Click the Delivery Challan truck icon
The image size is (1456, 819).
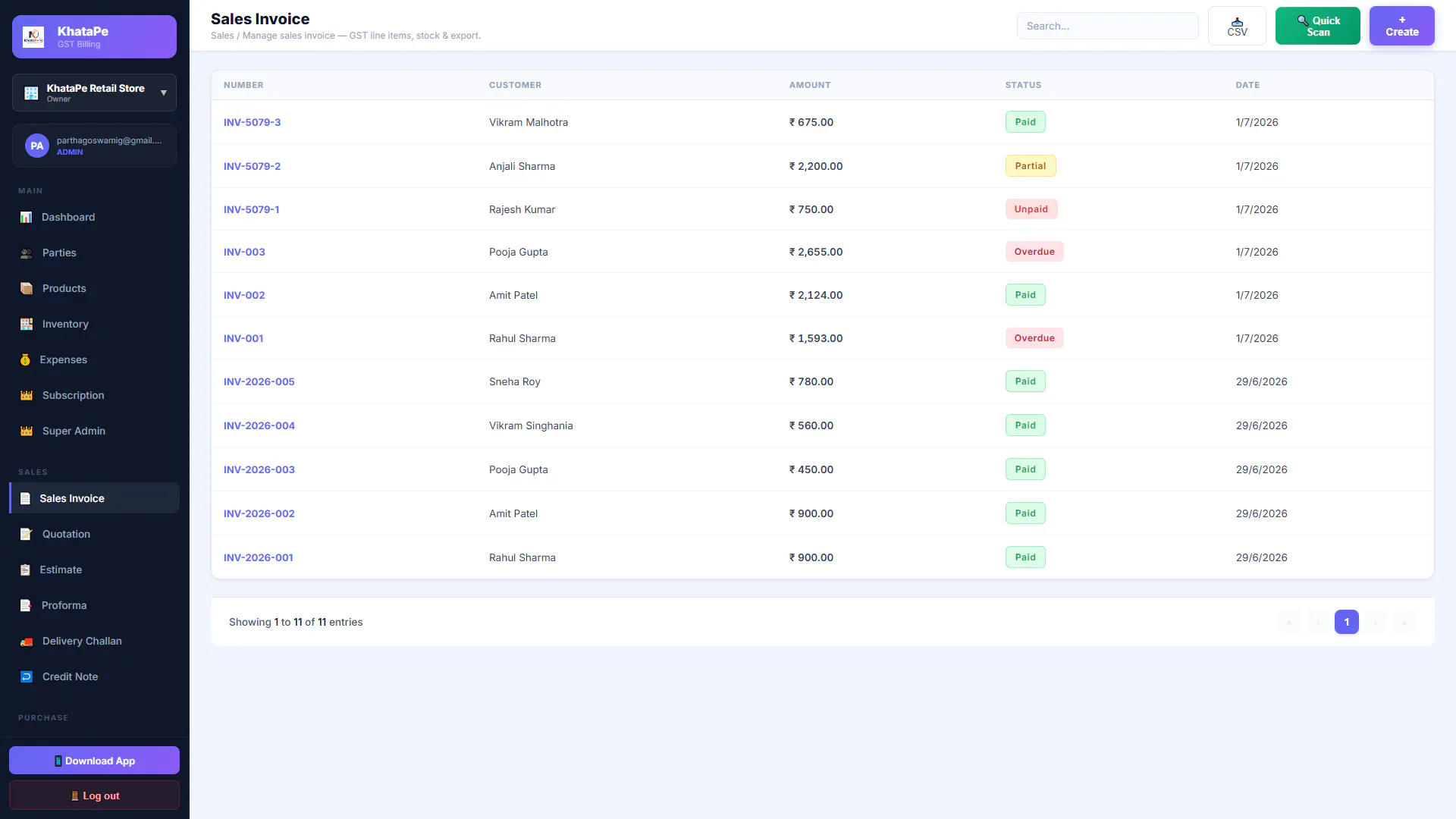coord(27,641)
